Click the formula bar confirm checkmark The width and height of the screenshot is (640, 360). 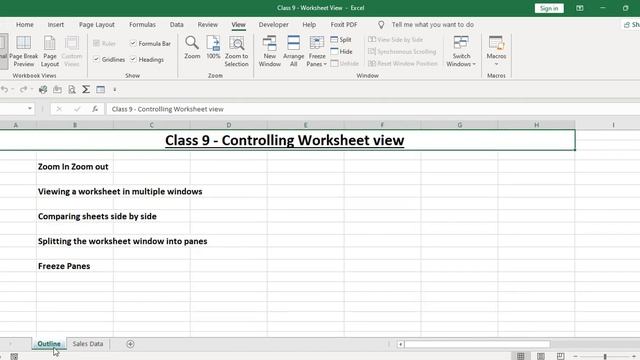pyautogui.click(x=77, y=109)
